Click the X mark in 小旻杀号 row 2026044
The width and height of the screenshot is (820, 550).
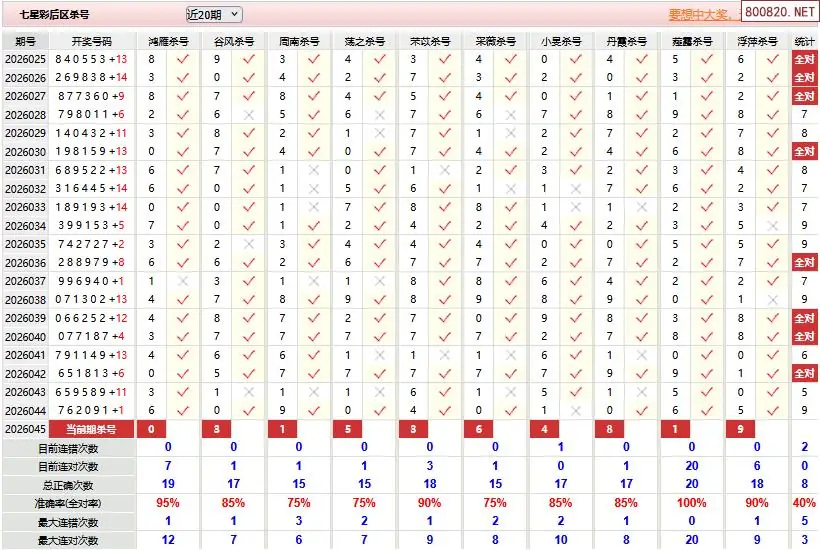pos(575,410)
